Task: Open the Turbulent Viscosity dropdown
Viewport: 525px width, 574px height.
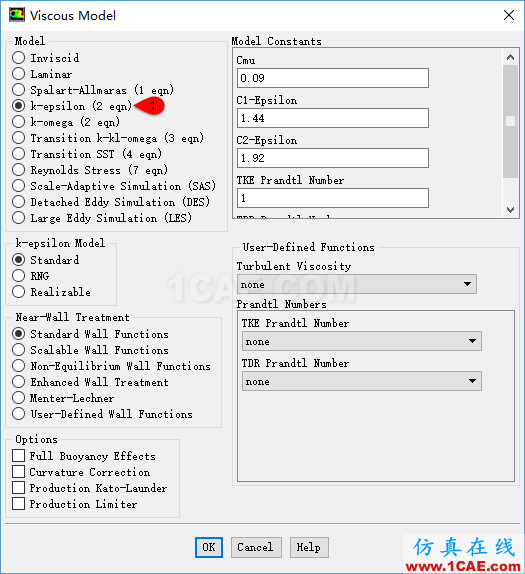Action: [x=357, y=284]
